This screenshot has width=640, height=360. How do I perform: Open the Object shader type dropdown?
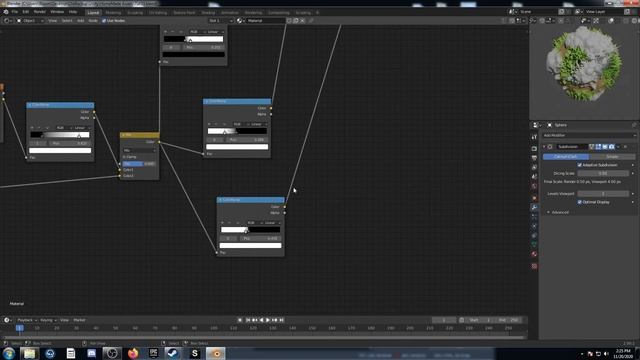coord(30,20)
